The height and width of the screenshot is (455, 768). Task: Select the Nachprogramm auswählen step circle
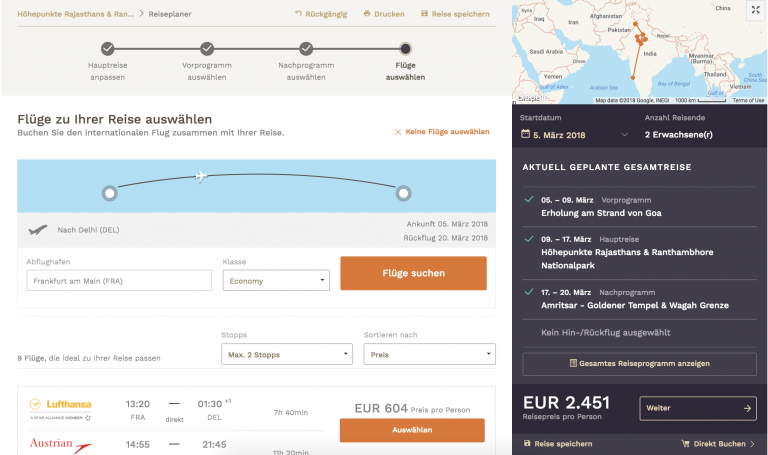click(x=305, y=48)
